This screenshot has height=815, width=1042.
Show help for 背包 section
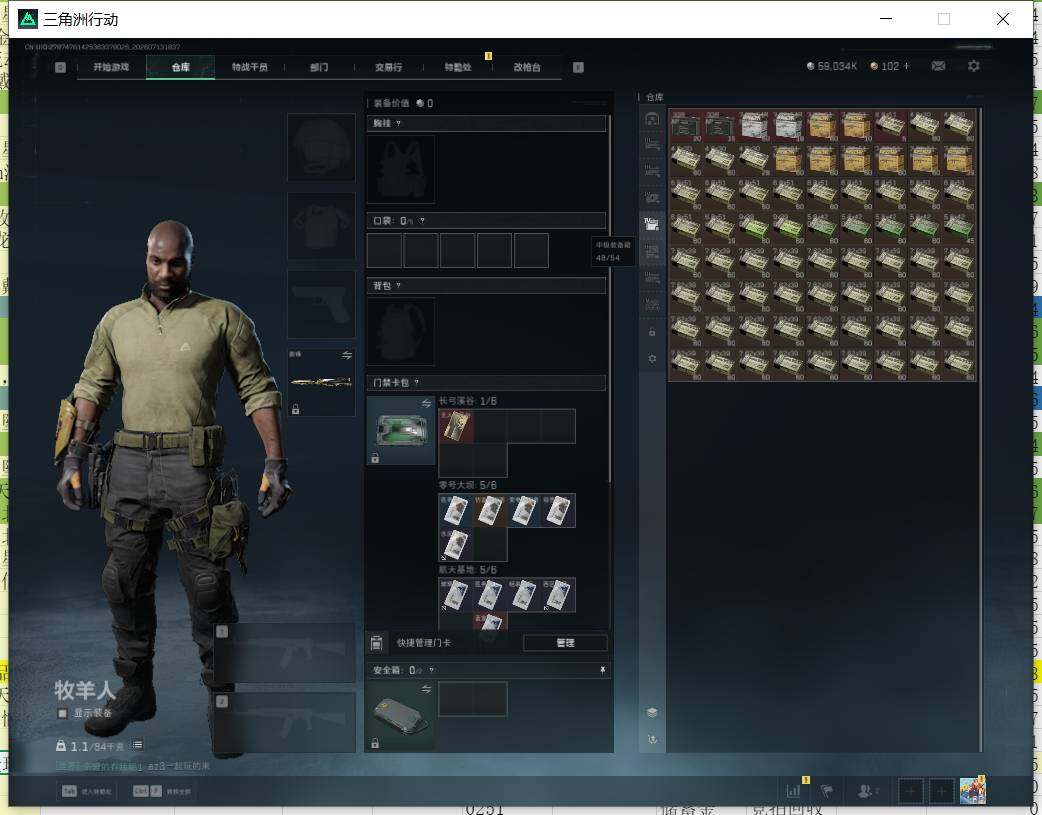(398, 286)
